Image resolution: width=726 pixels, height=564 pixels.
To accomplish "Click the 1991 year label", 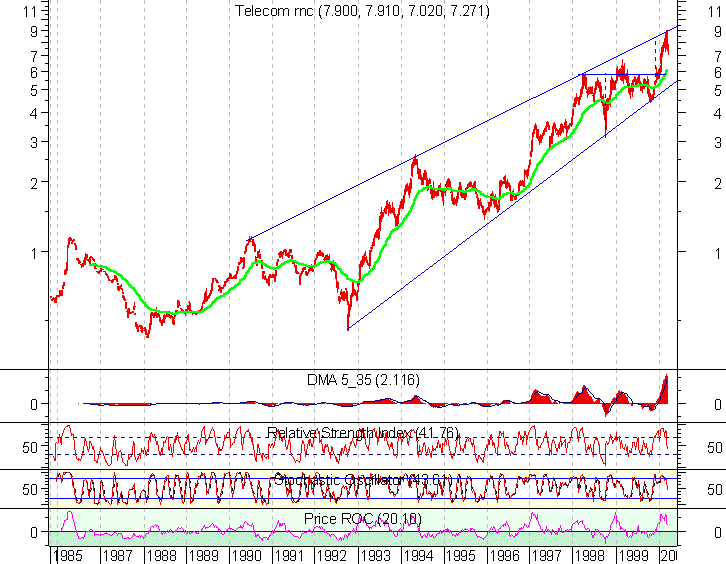I will point(289,555).
